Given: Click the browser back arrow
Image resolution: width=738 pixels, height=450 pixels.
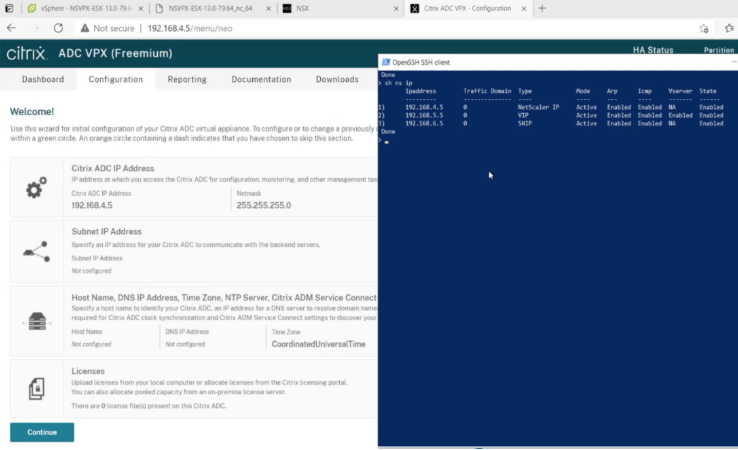Looking at the screenshot, I should tap(11, 28).
